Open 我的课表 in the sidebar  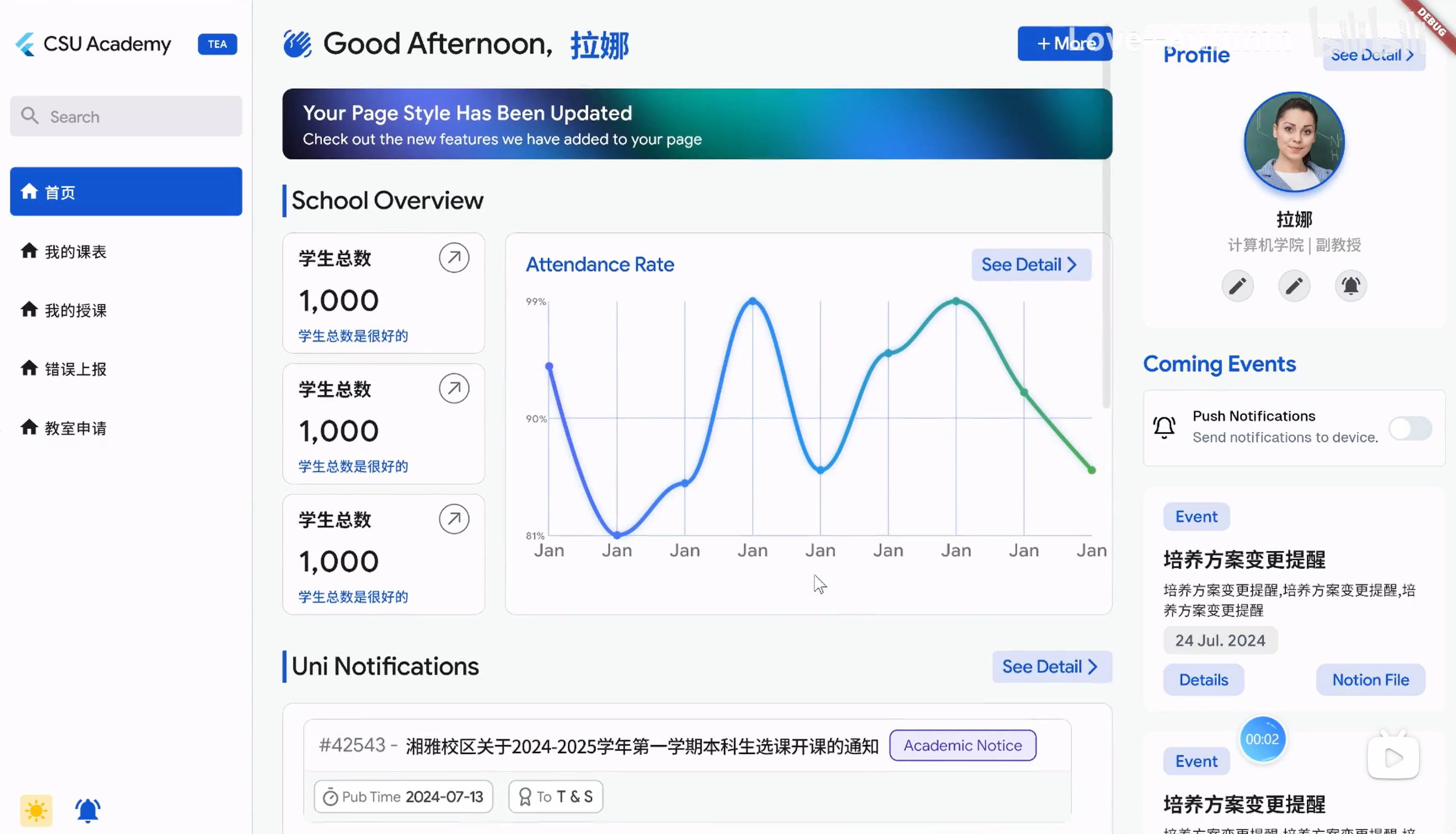coord(126,251)
